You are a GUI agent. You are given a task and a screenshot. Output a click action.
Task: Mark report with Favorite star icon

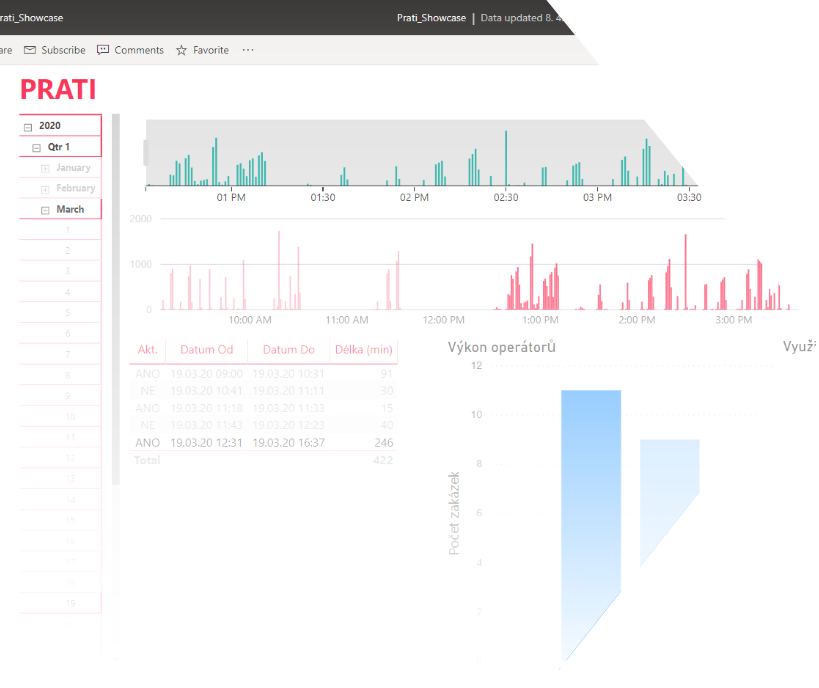tap(181, 50)
